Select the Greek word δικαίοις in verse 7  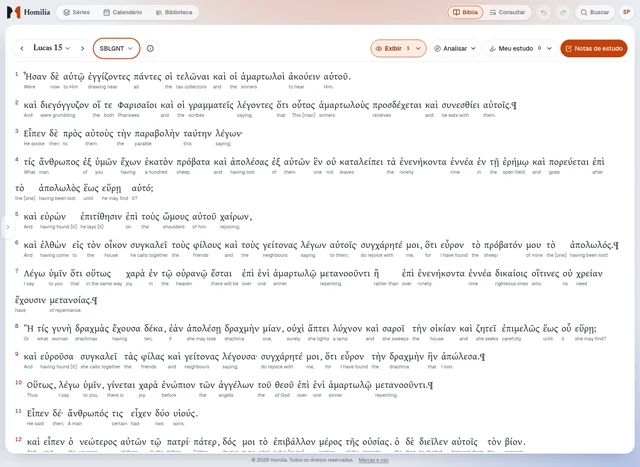click(x=511, y=274)
